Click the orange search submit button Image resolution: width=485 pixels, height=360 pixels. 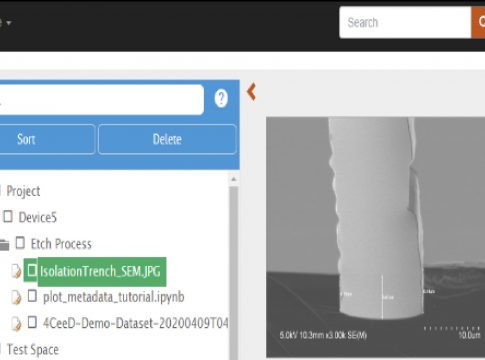(478, 22)
